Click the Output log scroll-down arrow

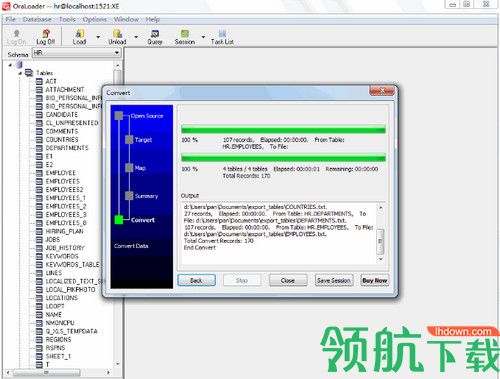pyautogui.click(x=380, y=259)
